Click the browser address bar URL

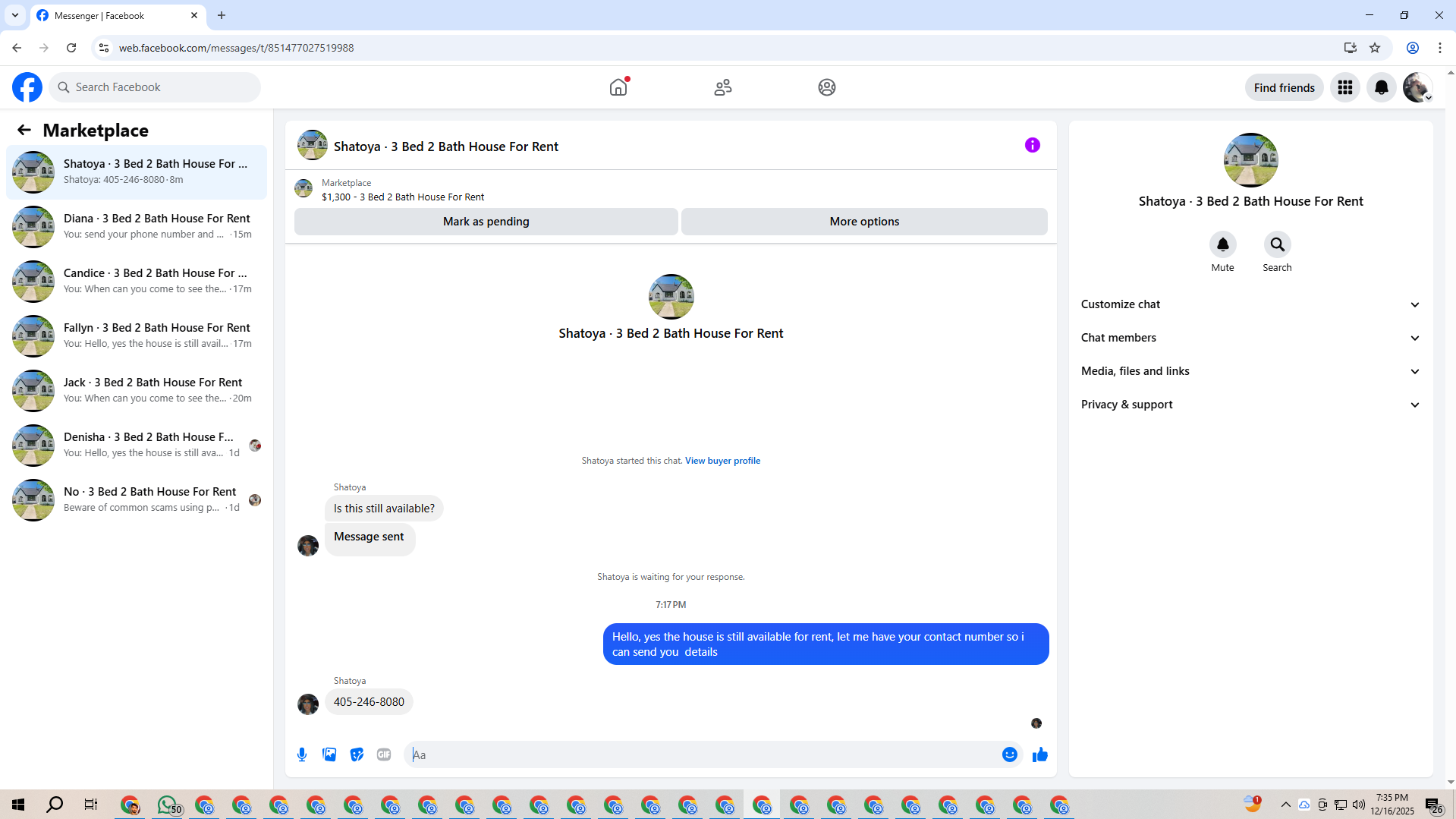(x=236, y=48)
